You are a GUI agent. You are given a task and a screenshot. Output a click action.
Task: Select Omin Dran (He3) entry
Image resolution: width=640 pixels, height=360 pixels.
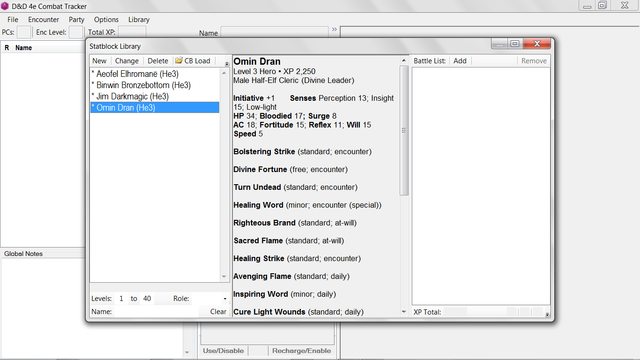(154, 108)
